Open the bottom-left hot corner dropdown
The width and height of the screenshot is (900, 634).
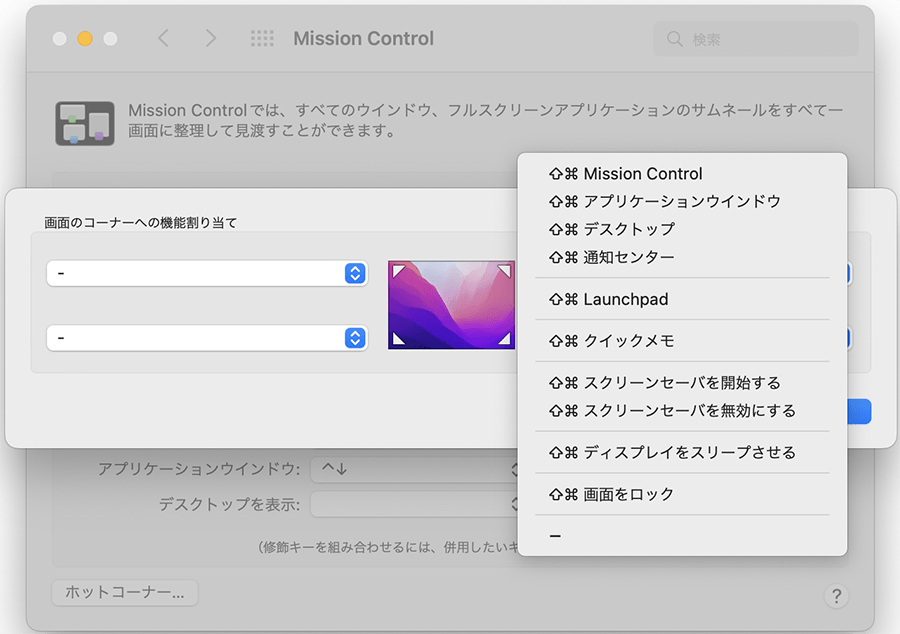[207, 338]
